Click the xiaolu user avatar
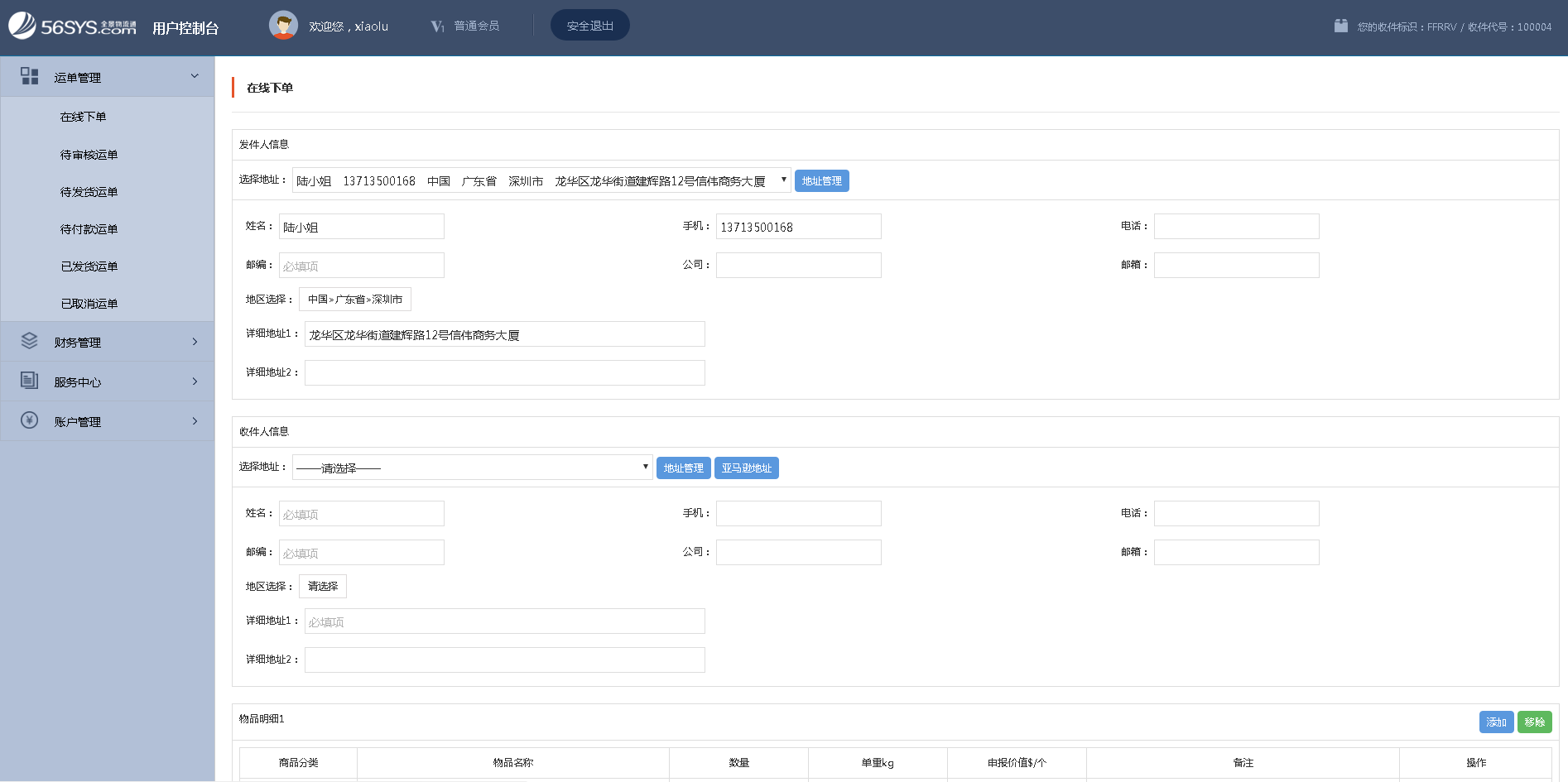The height and width of the screenshot is (782, 1568). pos(283,26)
